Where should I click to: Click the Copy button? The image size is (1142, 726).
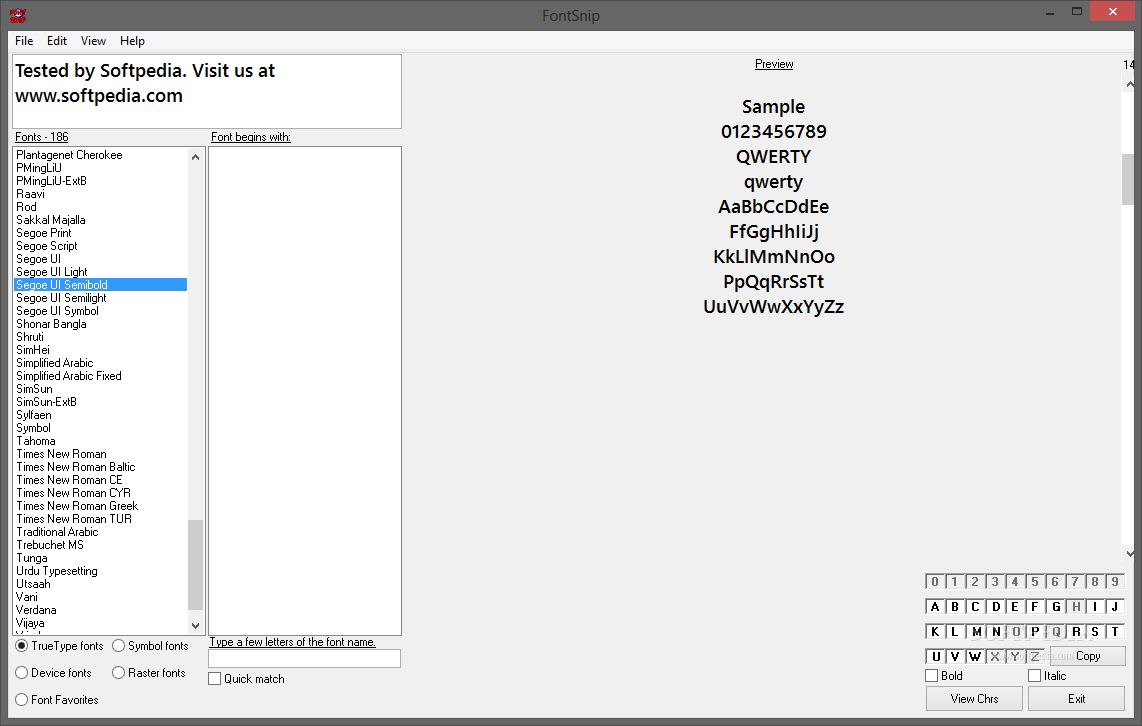tap(1088, 656)
